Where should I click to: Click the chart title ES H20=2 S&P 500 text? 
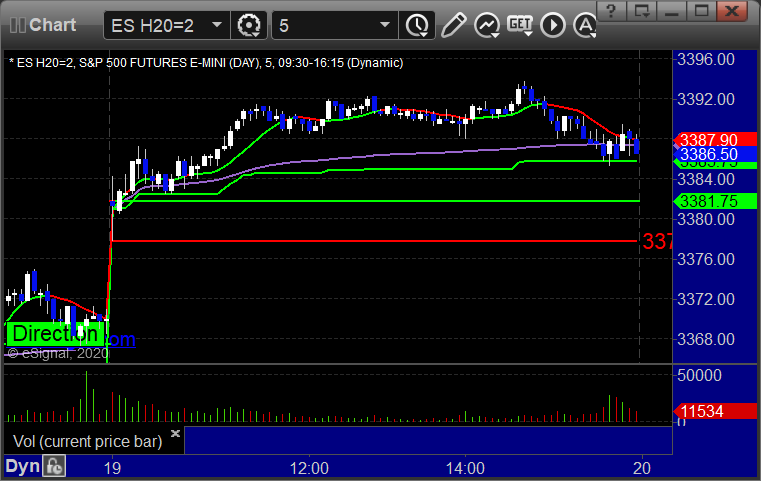206,63
